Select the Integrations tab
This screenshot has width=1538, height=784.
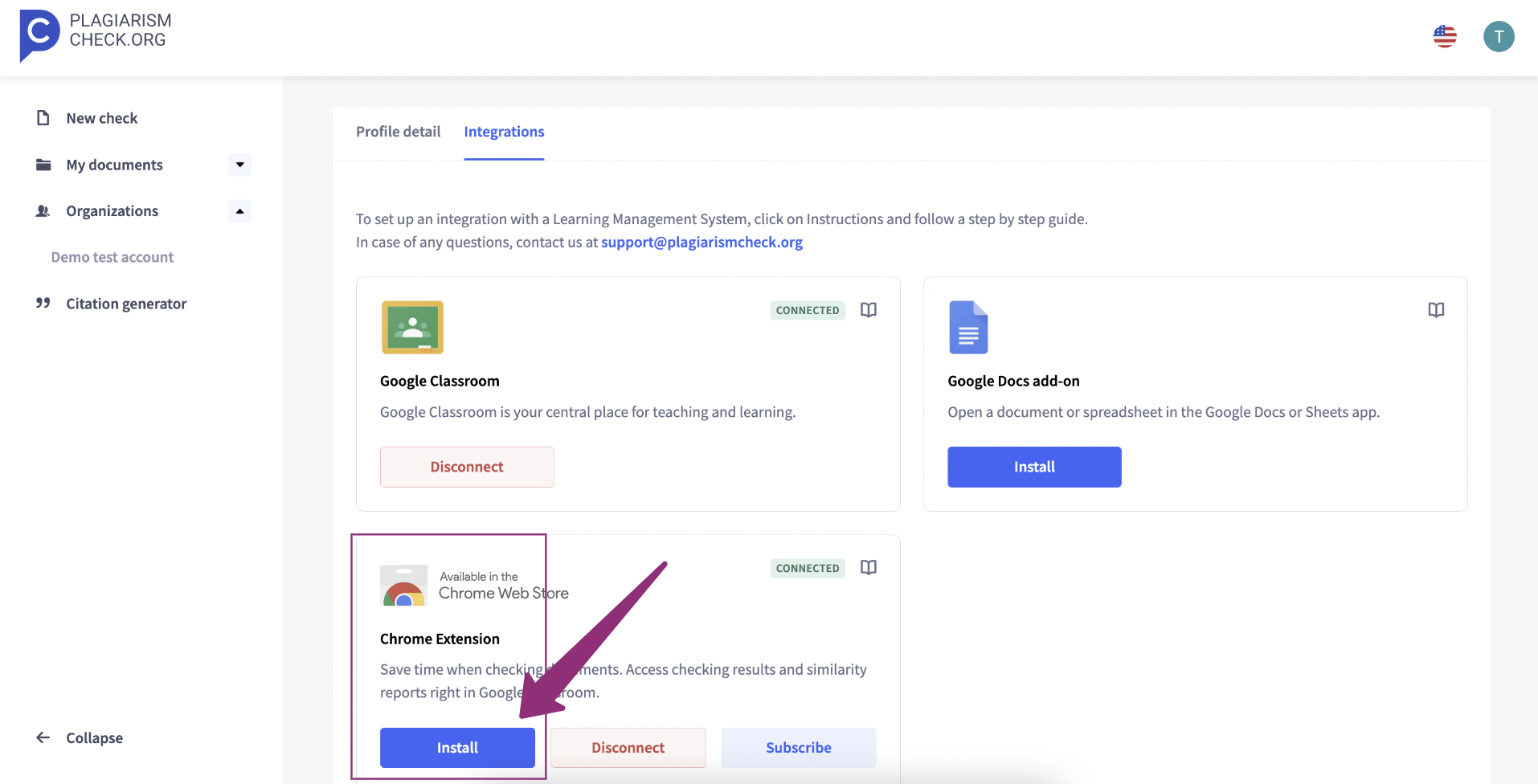click(x=504, y=132)
